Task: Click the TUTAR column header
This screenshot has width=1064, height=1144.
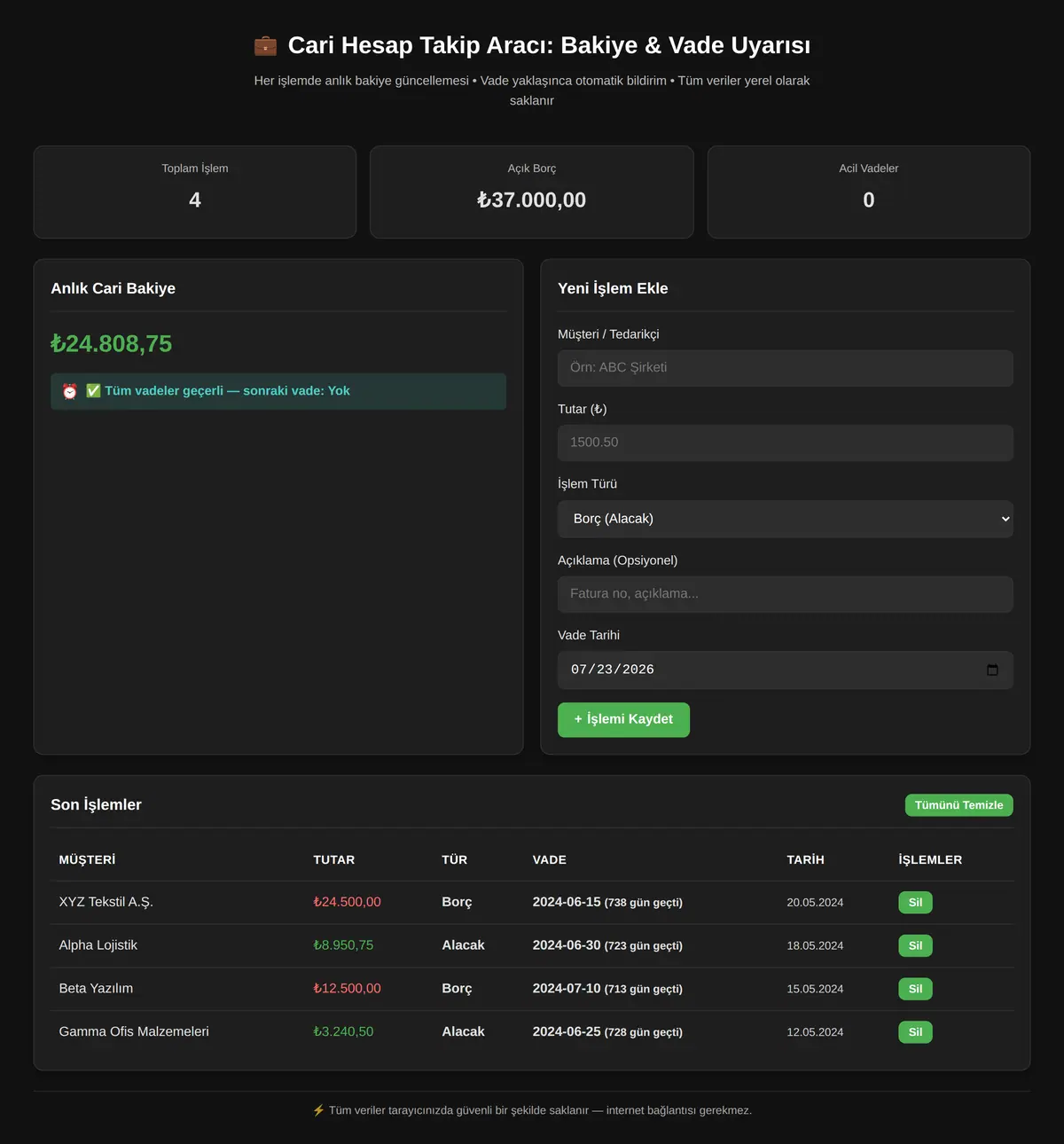Action: (333, 860)
